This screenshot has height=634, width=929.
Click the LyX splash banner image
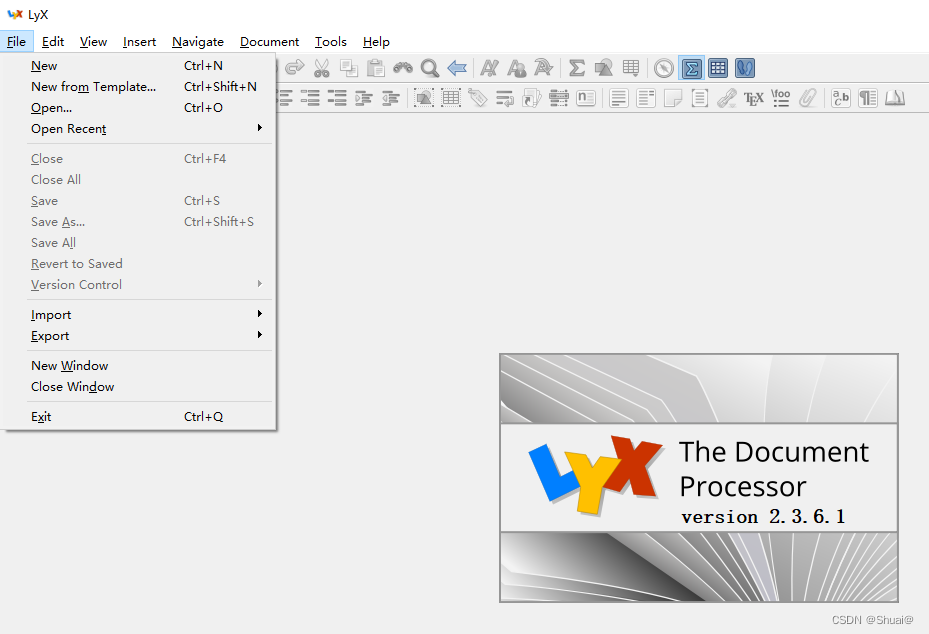(x=699, y=478)
